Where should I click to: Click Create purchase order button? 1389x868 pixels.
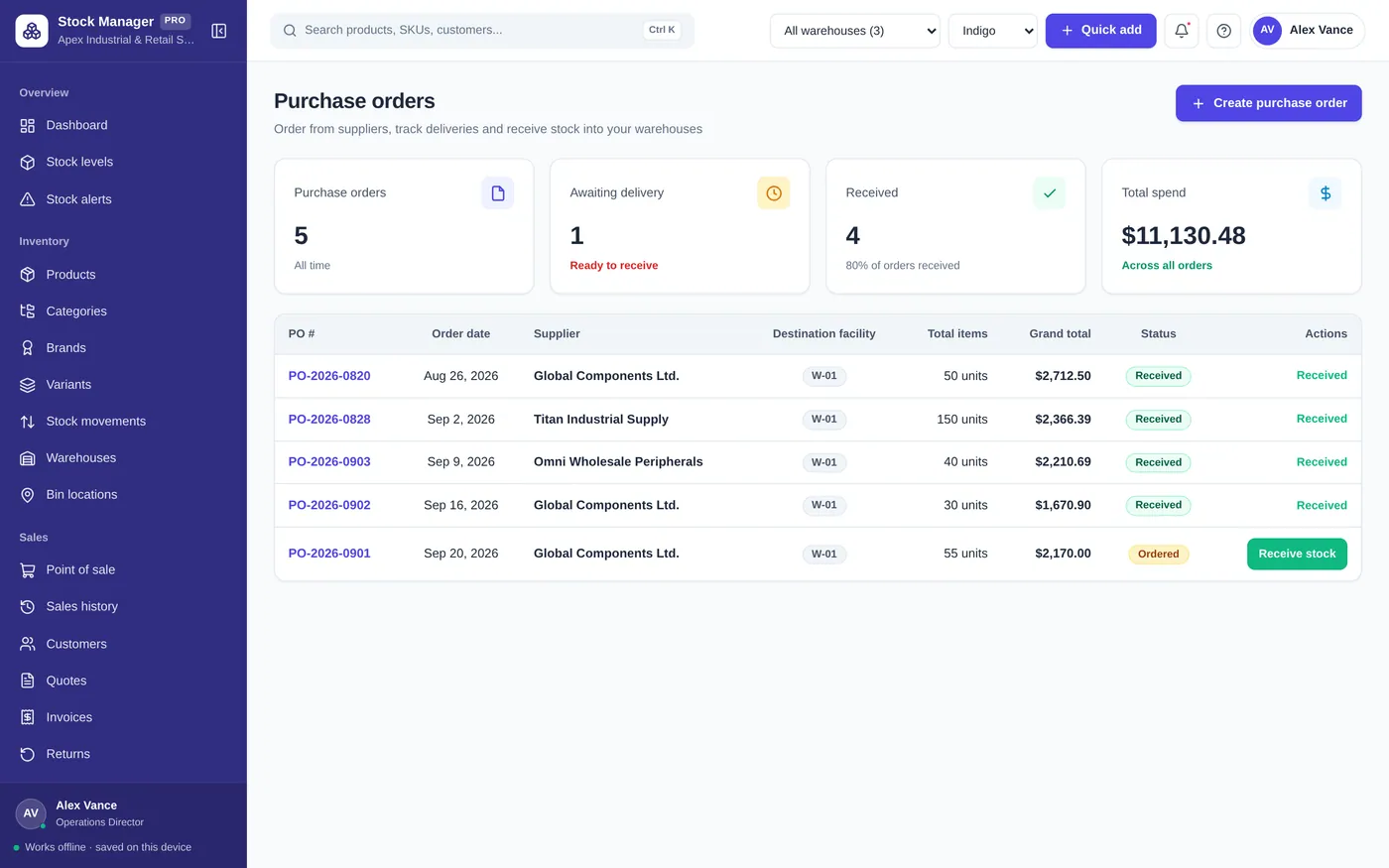(x=1268, y=103)
